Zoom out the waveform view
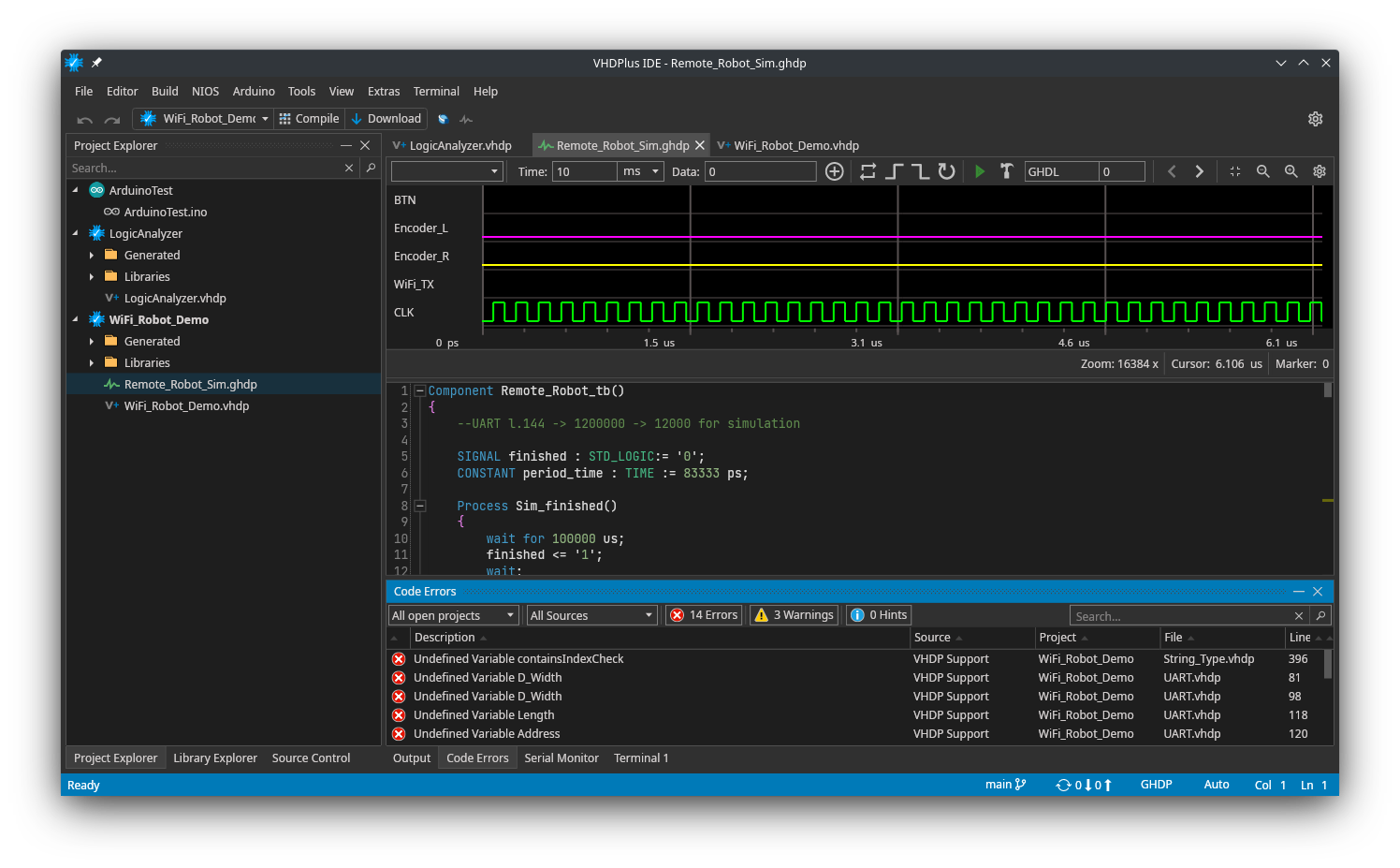The height and width of the screenshot is (868, 1400). (1262, 171)
